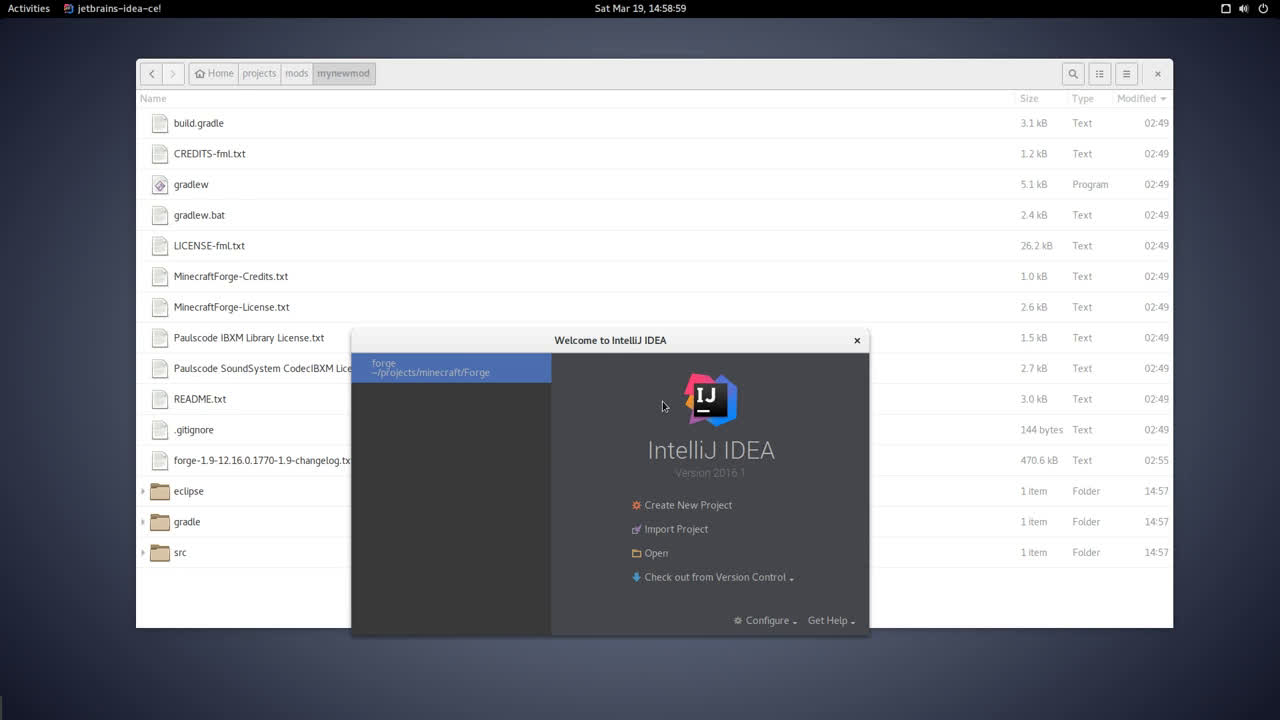Open the file manager hamburger menu
The image size is (1280, 720).
tap(1126, 73)
